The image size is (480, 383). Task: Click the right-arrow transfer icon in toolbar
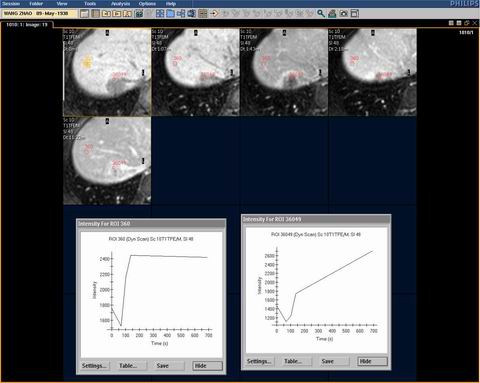[x=214, y=14]
